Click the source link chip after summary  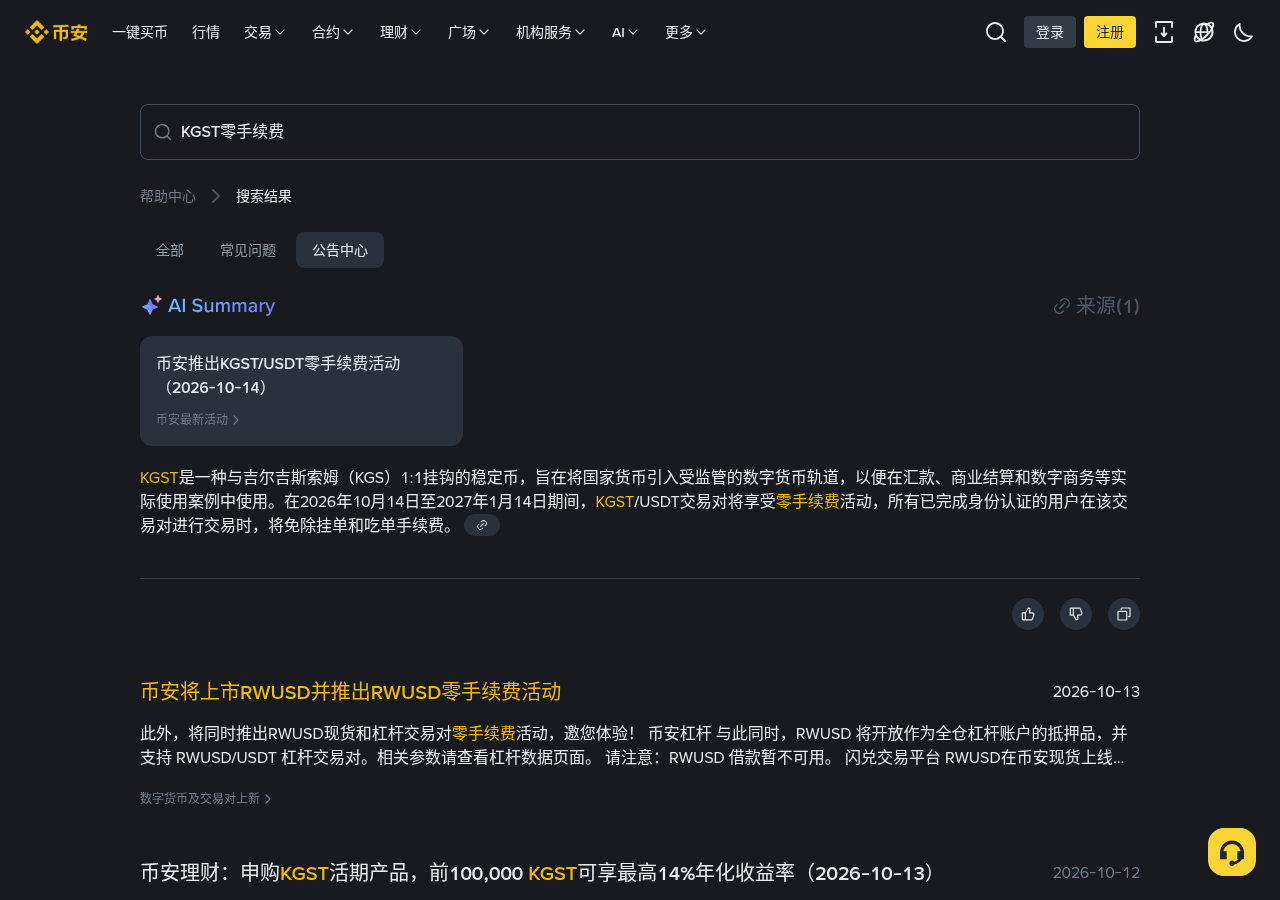tap(482, 525)
